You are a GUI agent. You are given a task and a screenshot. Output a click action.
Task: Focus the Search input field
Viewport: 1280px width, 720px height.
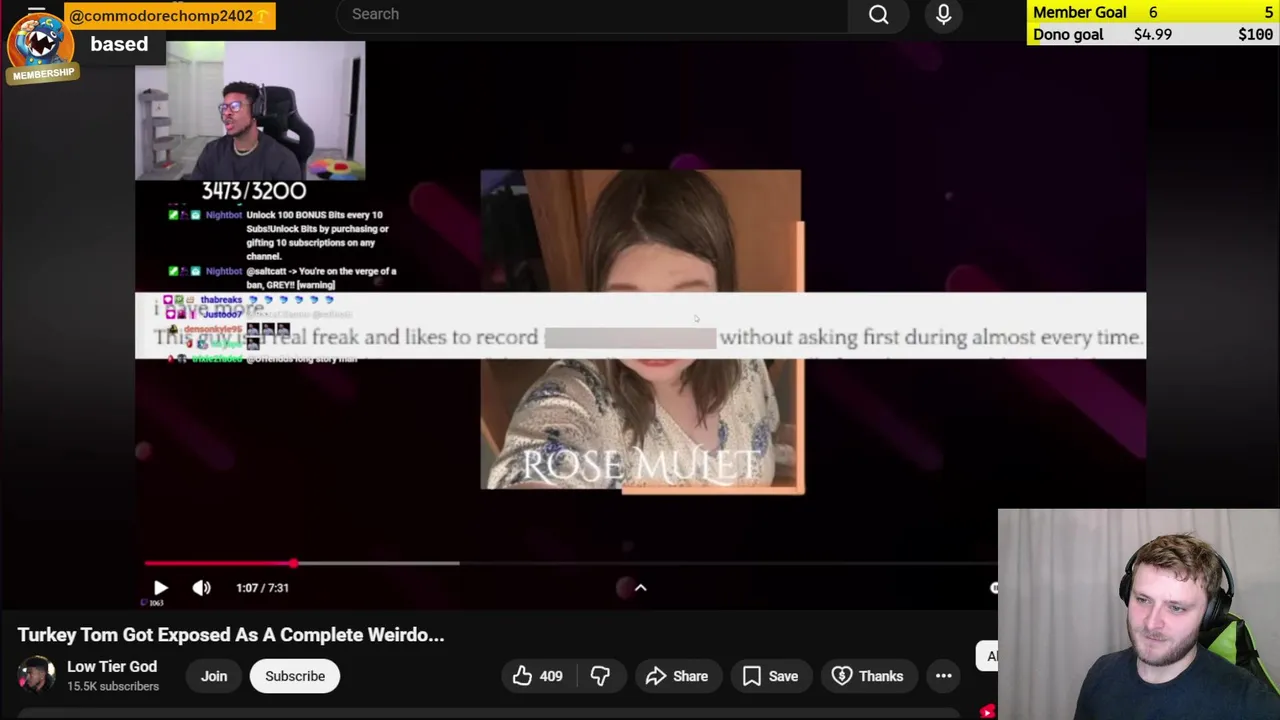(592, 14)
